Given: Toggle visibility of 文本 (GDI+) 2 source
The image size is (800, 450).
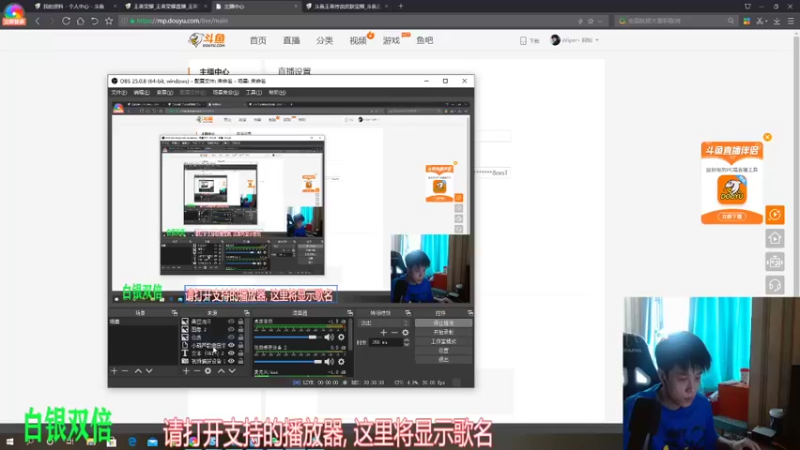Looking at the screenshot, I should [231, 353].
